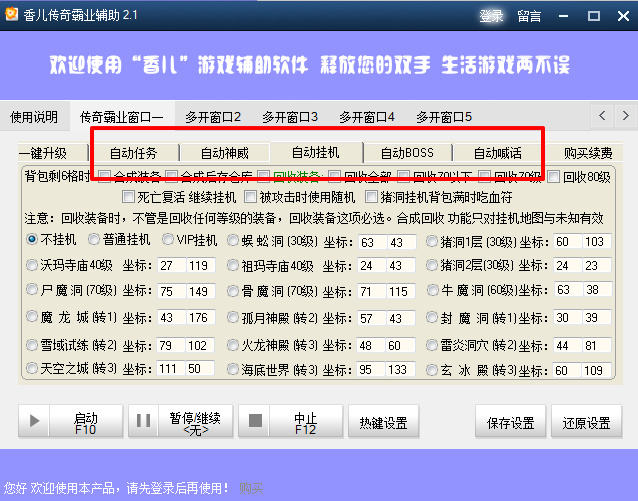Switch to the 自动BOSS tab
Screen dimensions: 638x501
tap(406, 153)
